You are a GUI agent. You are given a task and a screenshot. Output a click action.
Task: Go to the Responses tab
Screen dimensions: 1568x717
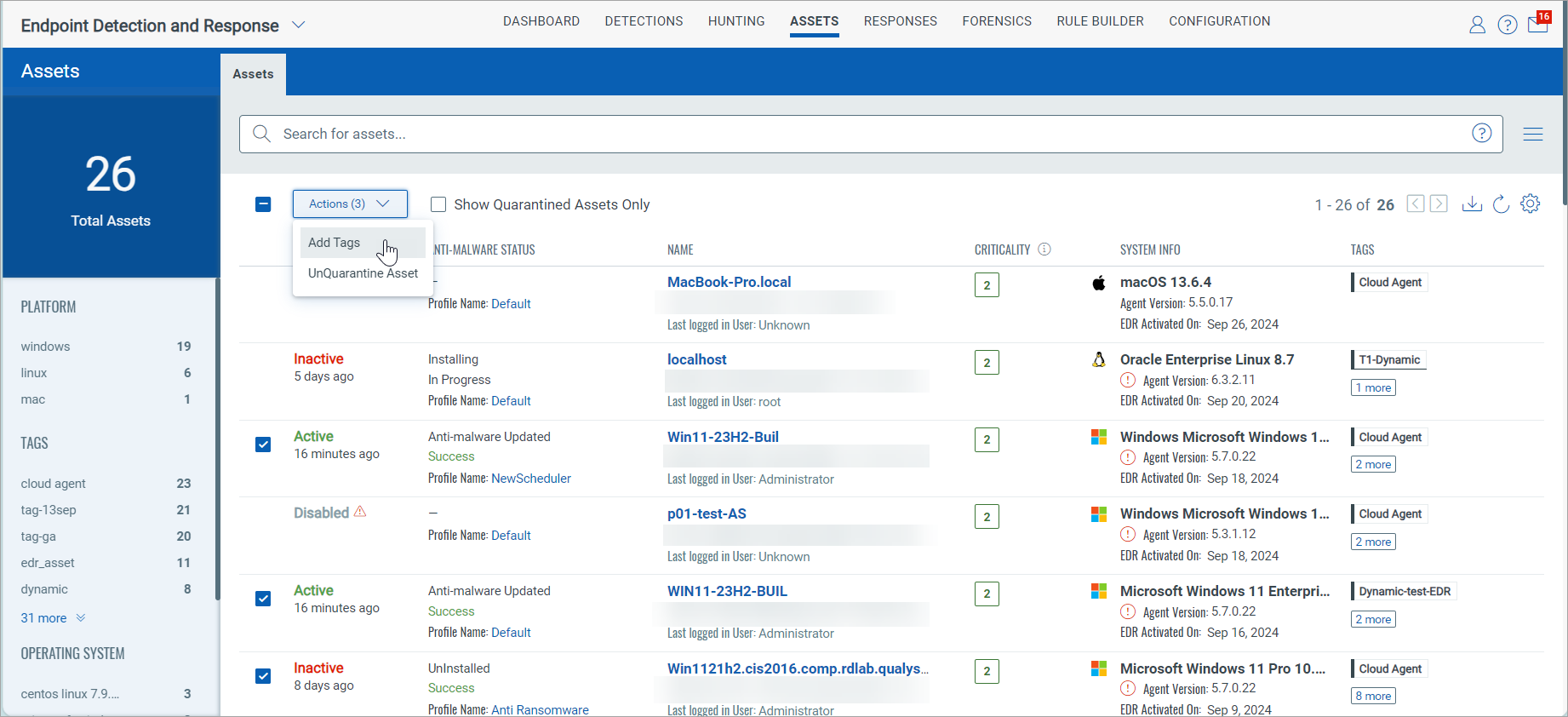pos(901,21)
